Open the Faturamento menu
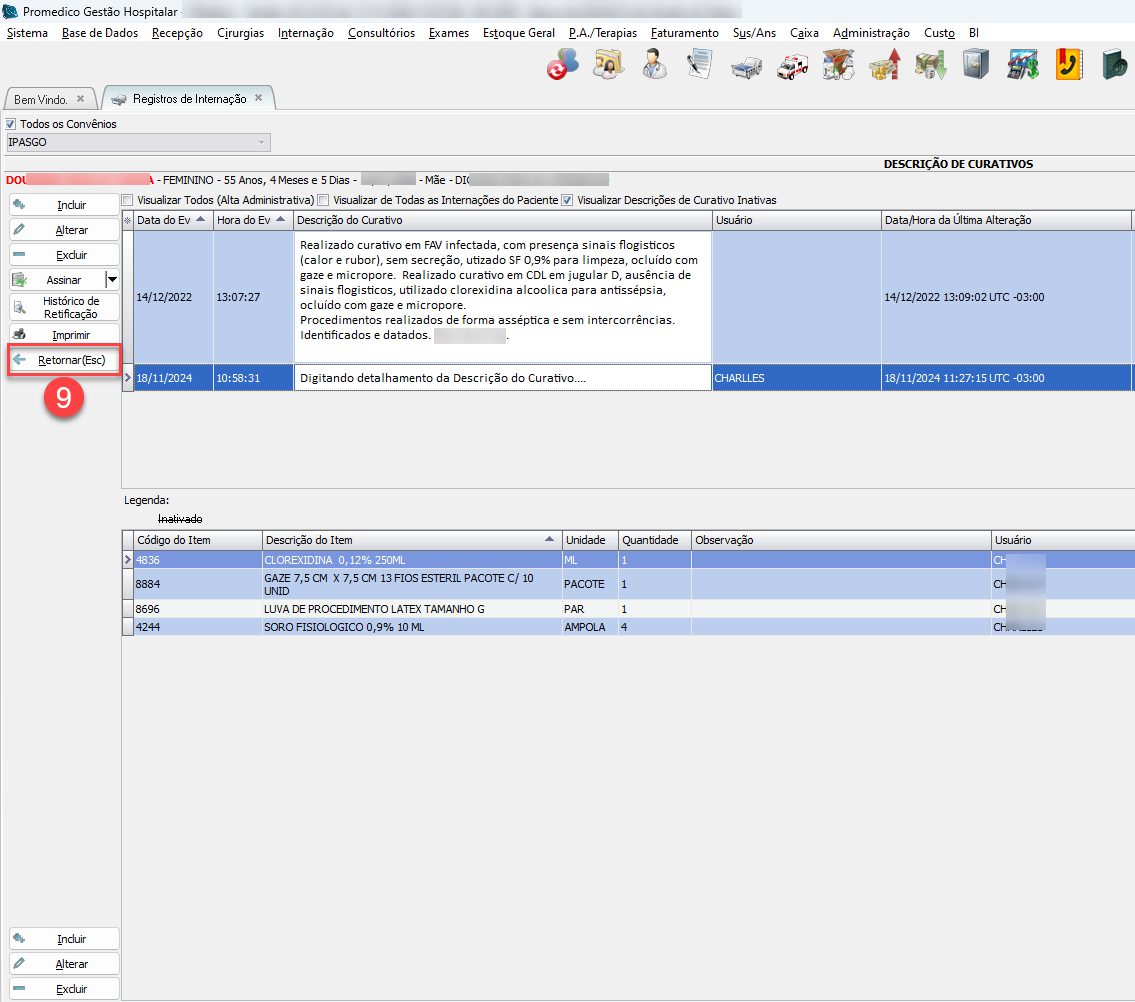 pos(684,33)
